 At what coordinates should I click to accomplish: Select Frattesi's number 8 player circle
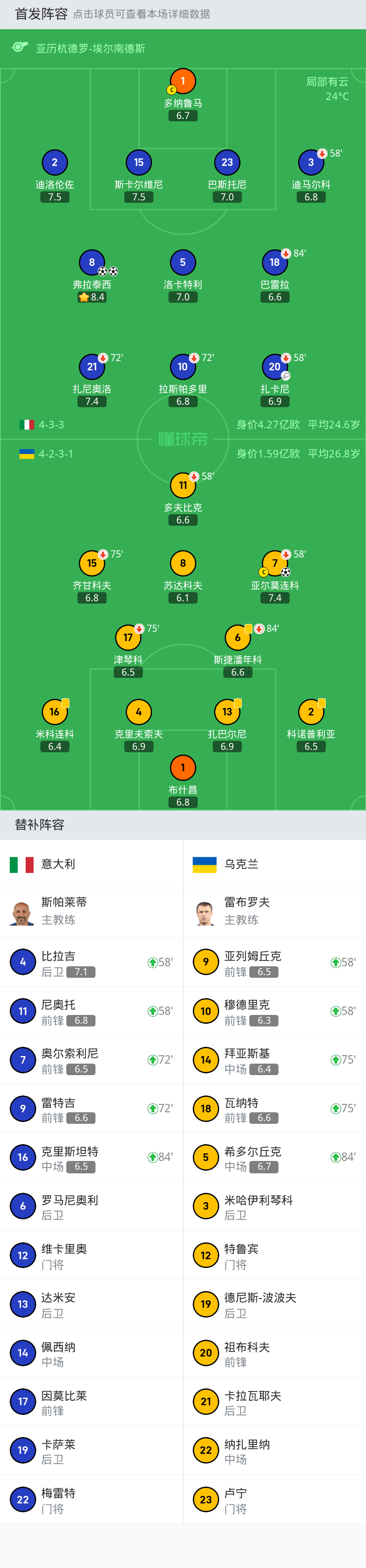pos(92,262)
